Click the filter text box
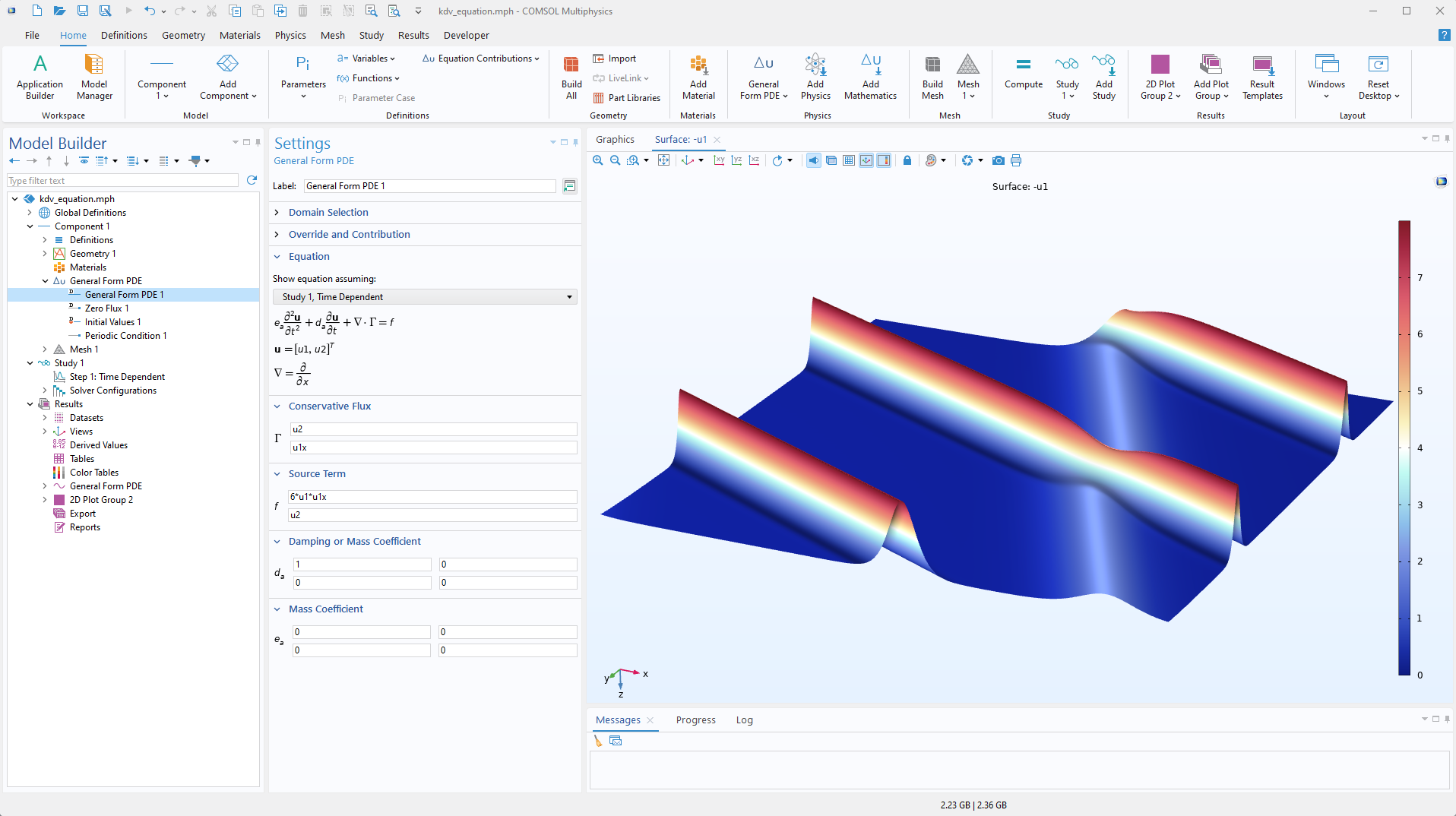Viewport: 1456px width, 816px height. [122, 181]
